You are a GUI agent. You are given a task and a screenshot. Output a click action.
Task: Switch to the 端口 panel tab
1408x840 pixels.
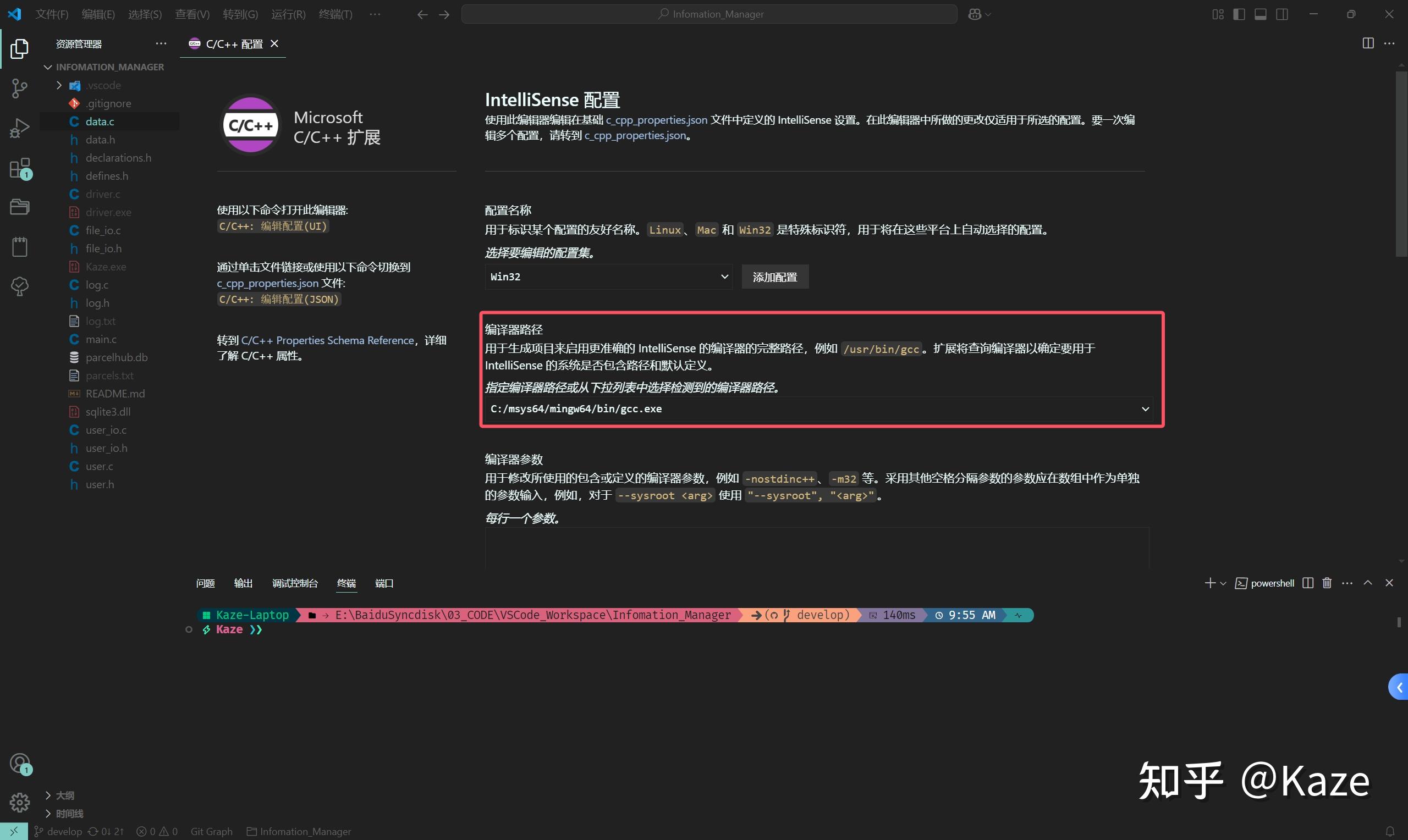384,583
